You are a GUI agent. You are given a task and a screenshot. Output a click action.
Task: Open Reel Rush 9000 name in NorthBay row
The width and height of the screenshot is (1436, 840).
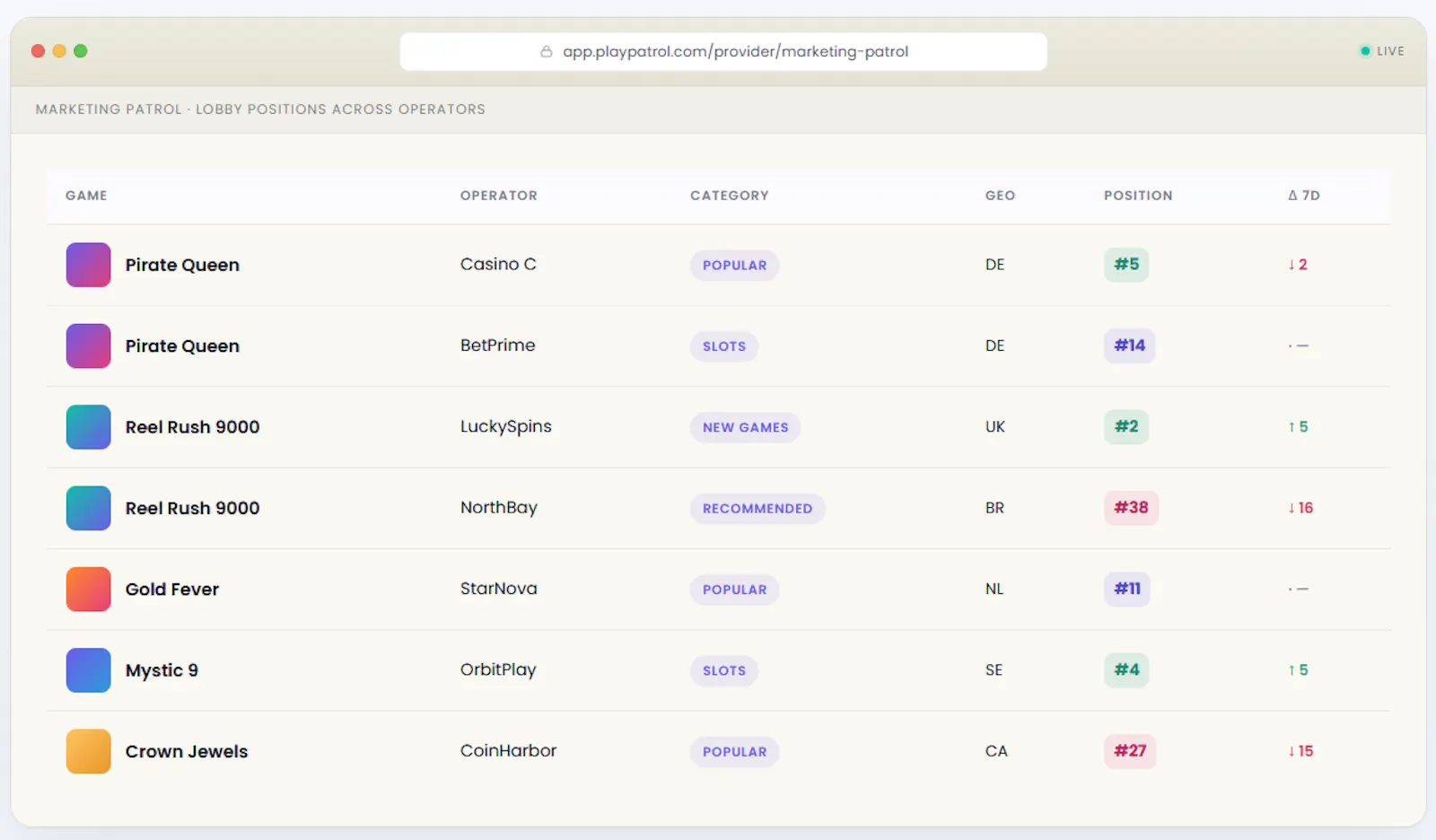tap(192, 509)
